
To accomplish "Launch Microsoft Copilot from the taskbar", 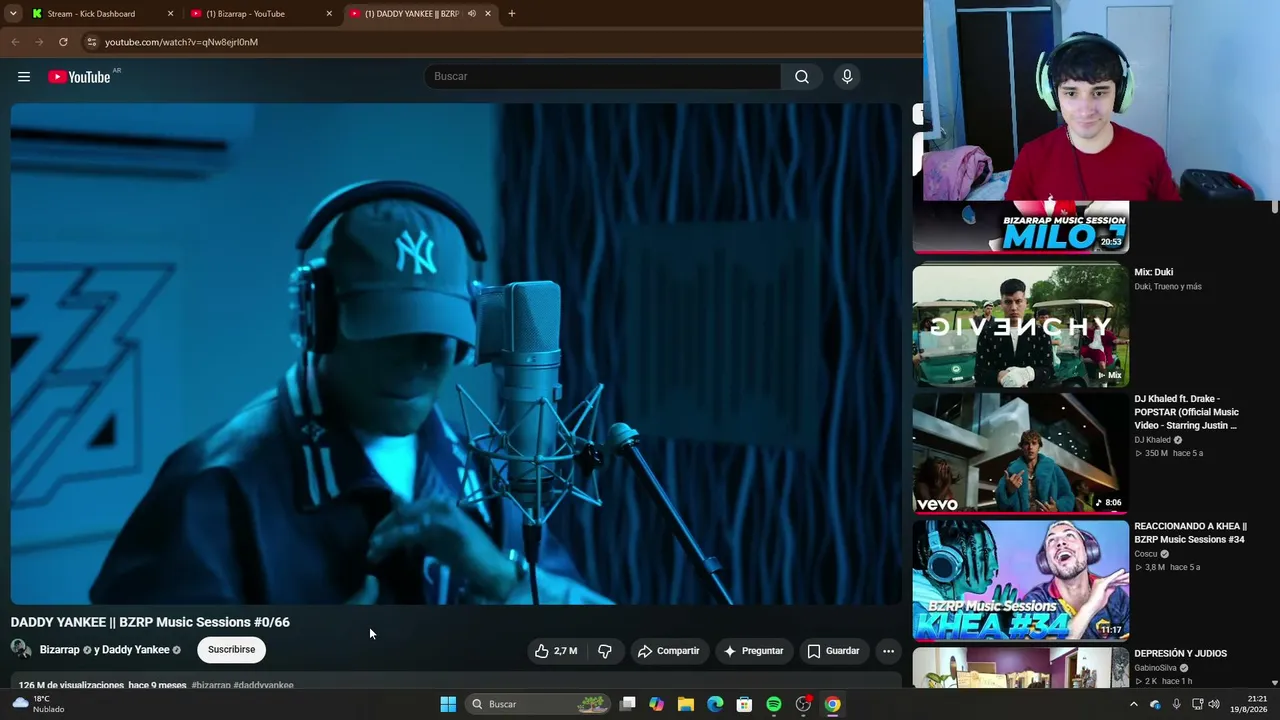I will (x=656, y=704).
